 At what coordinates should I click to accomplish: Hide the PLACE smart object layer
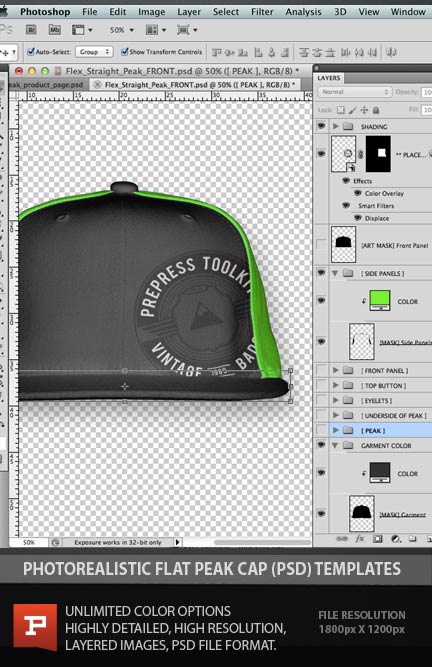pyautogui.click(x=321, y=154)
